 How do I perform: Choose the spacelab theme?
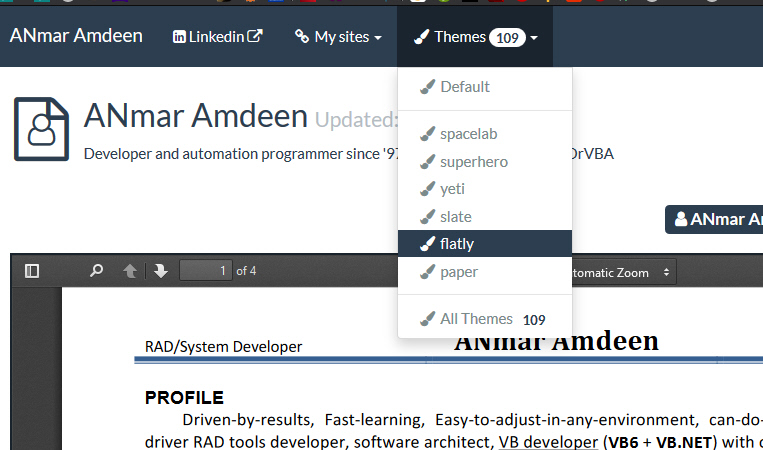click(x=468, y=134)
